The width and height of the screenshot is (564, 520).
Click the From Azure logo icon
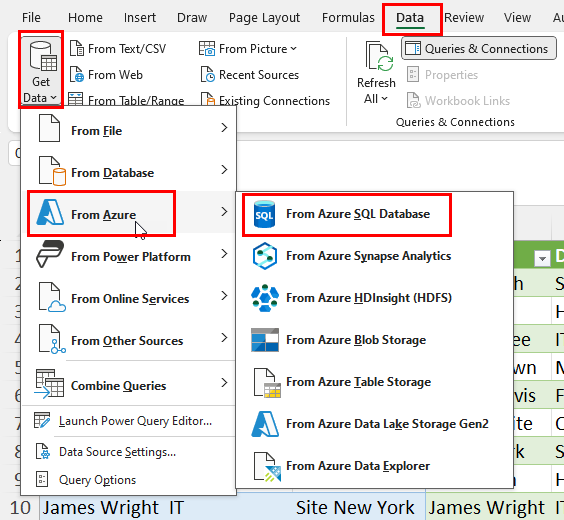pyautogui.click(x=50, y=212)
